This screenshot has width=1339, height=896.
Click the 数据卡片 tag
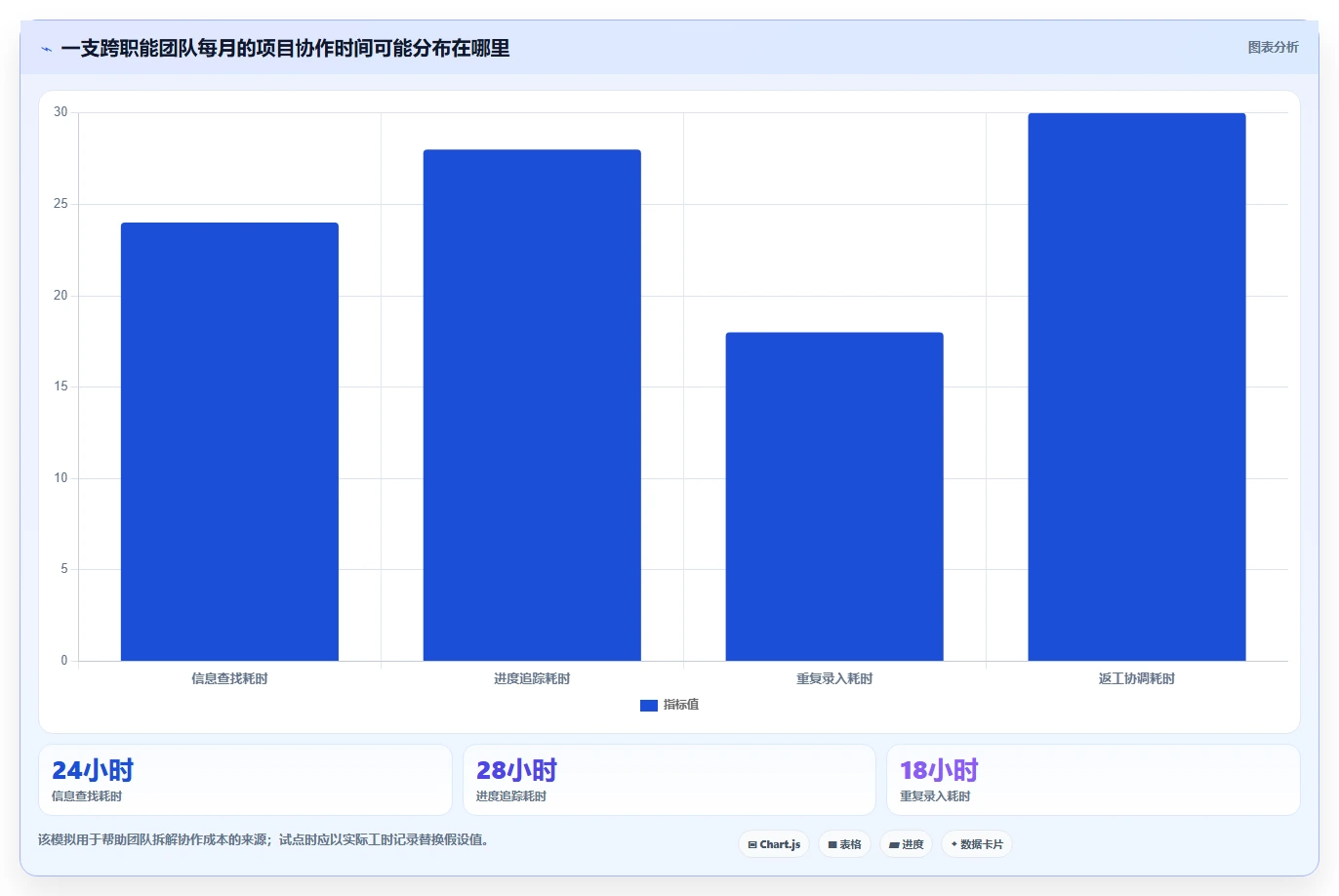click(x=977, y=844)
